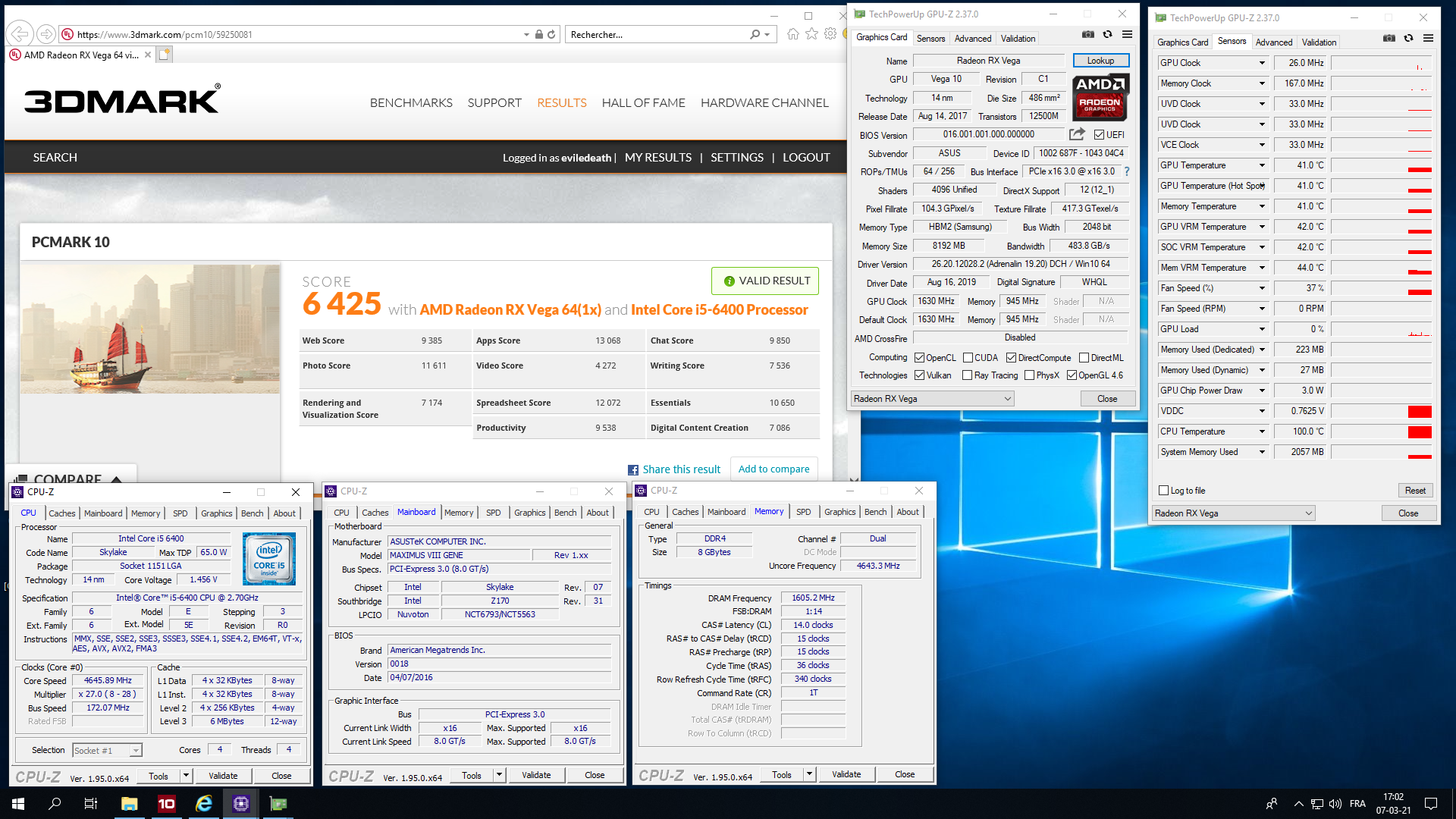Image resolution: width=1456 pixels, height=819 pixels.
Task: Click Validate in the Memory CPU-Z window
Action: (846, 774)
